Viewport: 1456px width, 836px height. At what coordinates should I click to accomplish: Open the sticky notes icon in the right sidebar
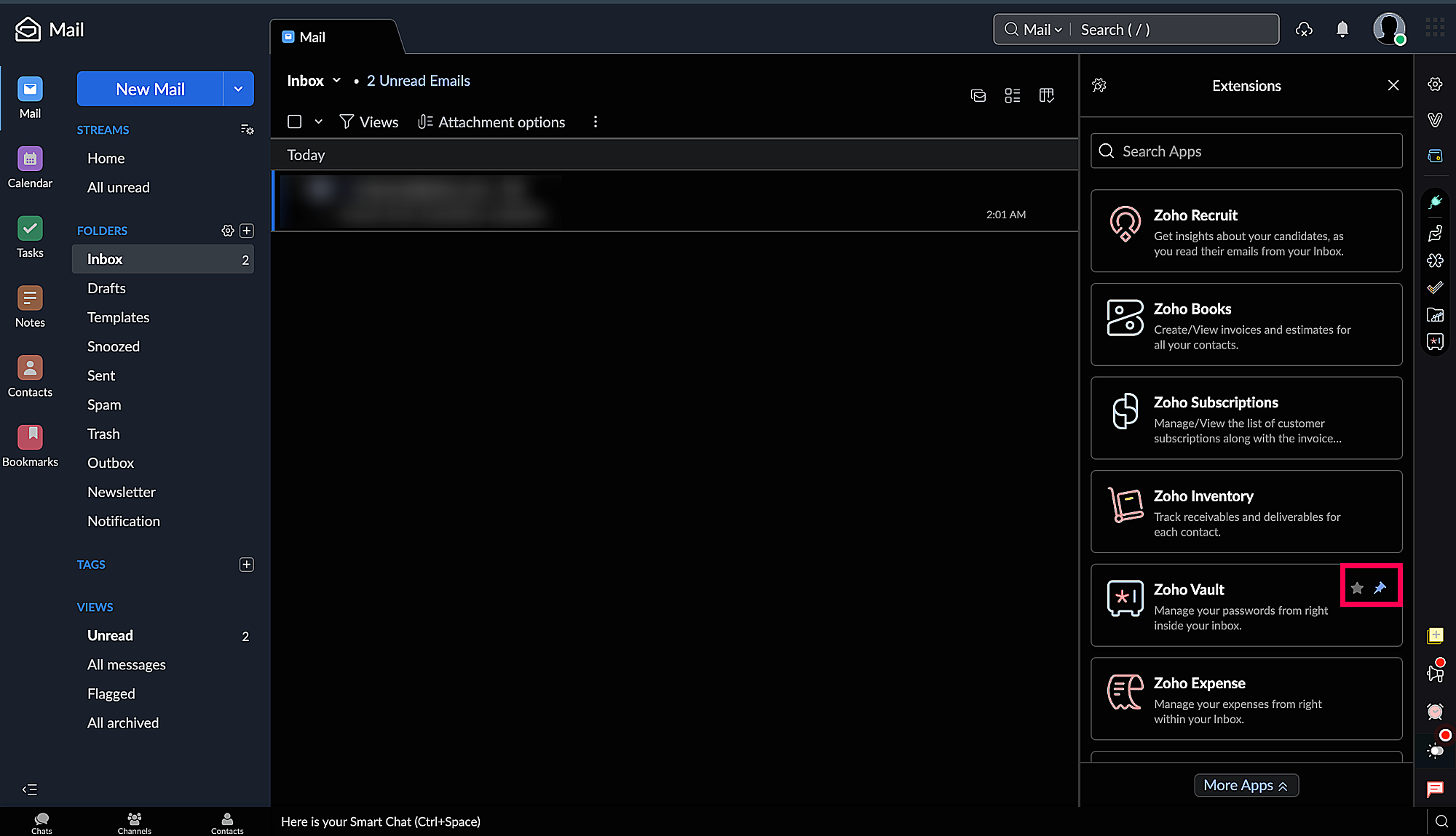tap(1435, 636)
